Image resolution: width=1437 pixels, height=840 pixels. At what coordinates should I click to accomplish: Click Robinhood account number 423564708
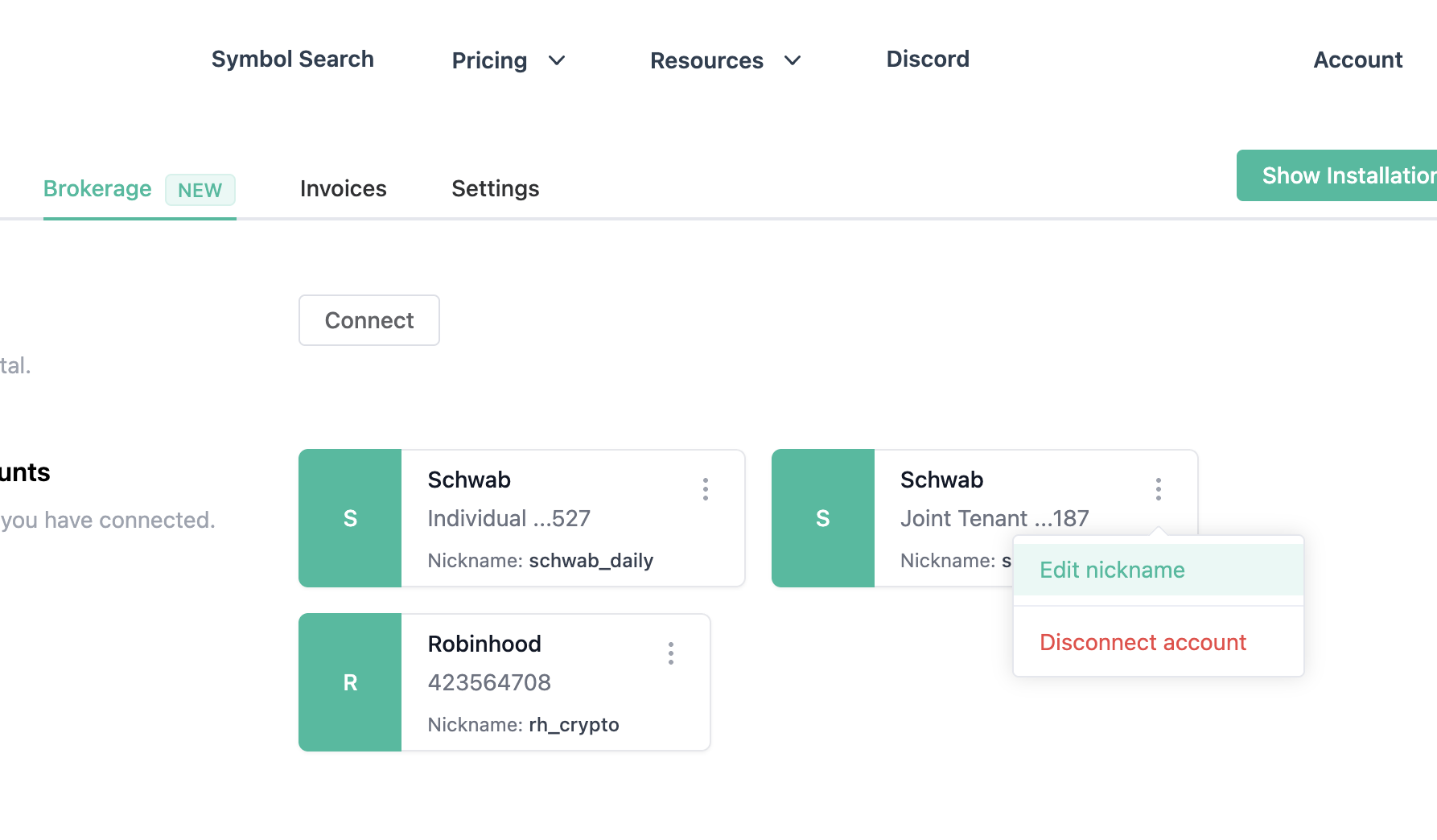(x=489, y=682)
